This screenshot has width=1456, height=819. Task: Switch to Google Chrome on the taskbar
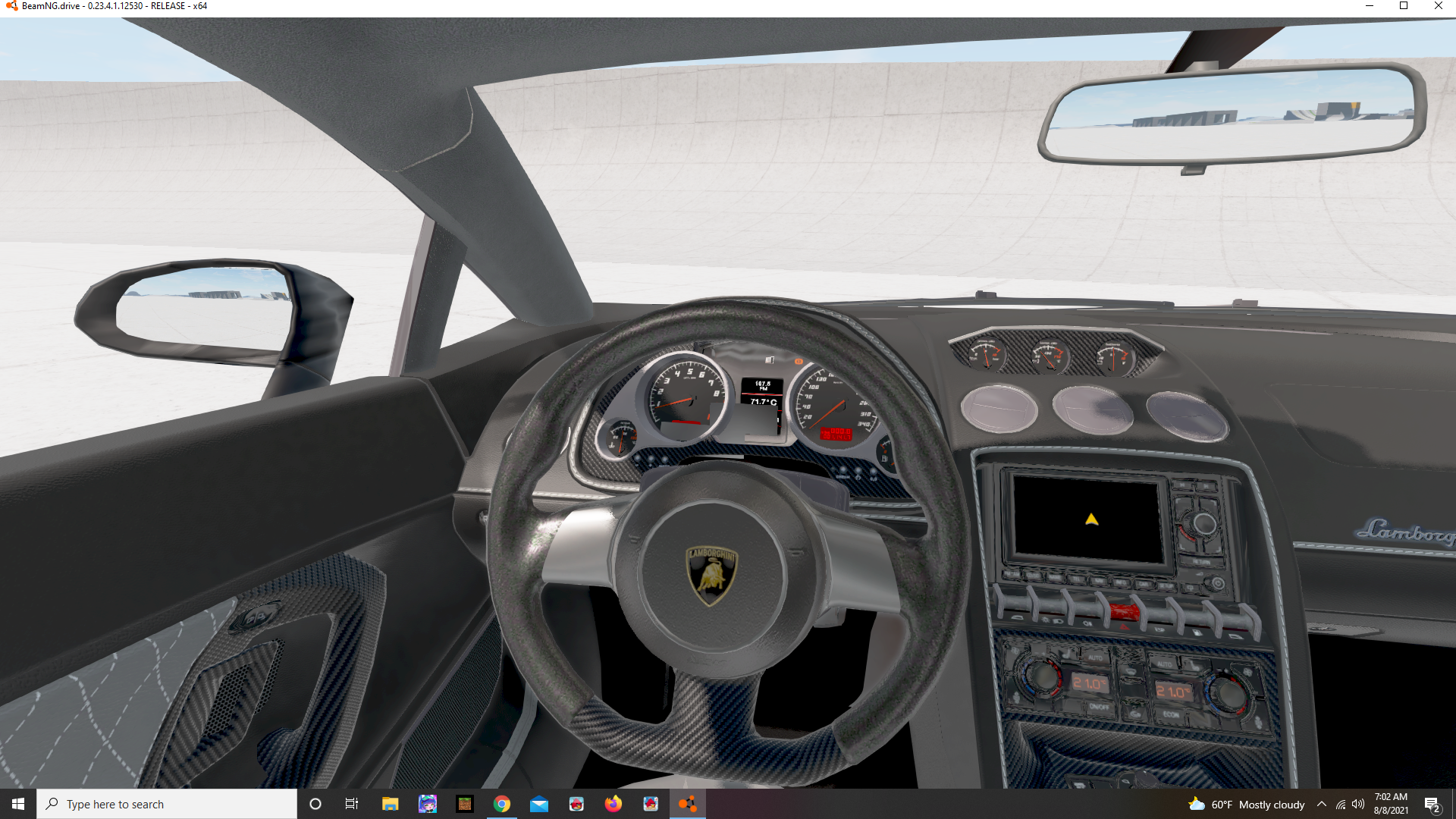click(x=502, y=804)
